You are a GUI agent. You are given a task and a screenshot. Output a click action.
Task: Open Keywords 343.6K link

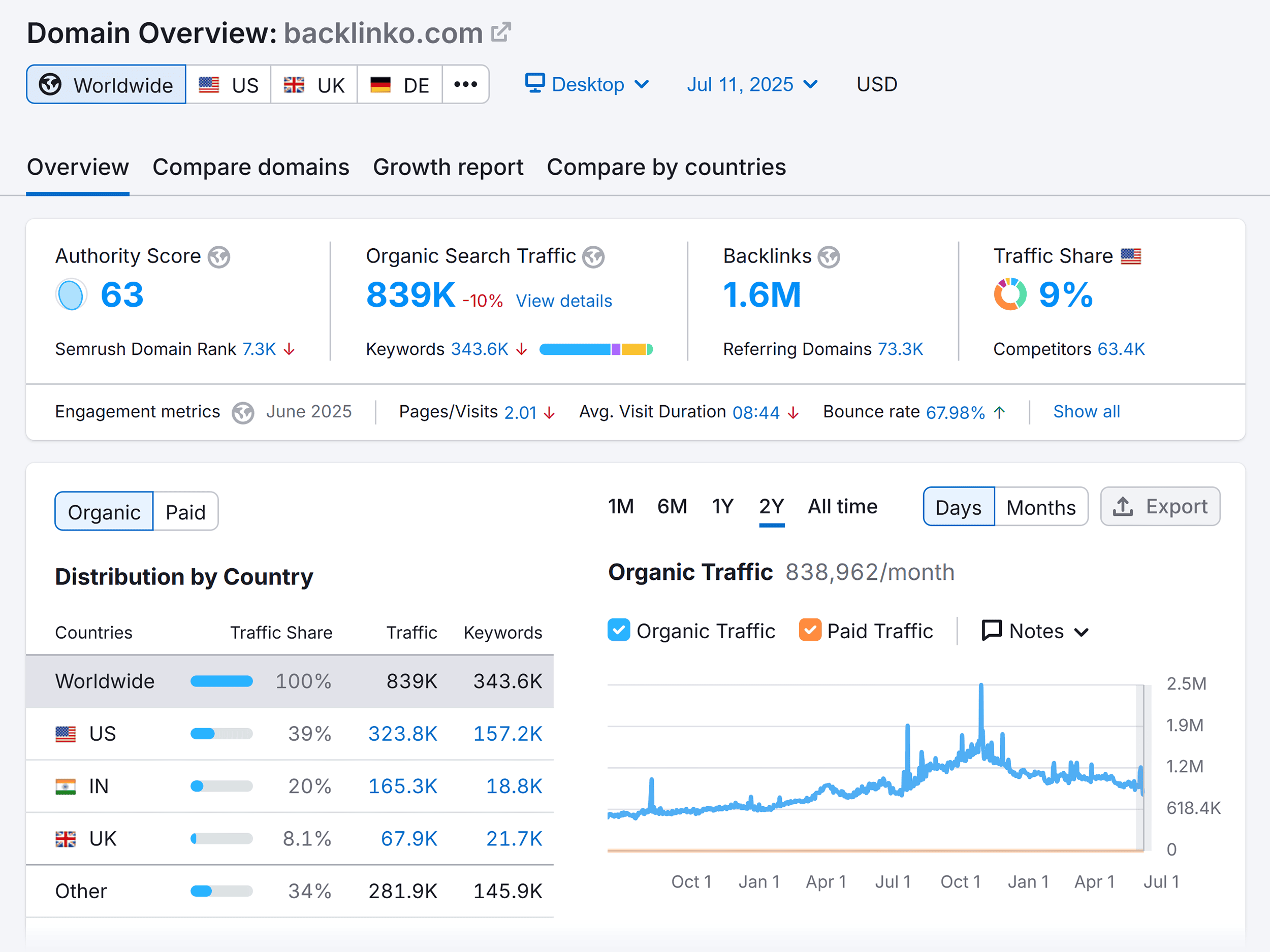coord(480,349)
